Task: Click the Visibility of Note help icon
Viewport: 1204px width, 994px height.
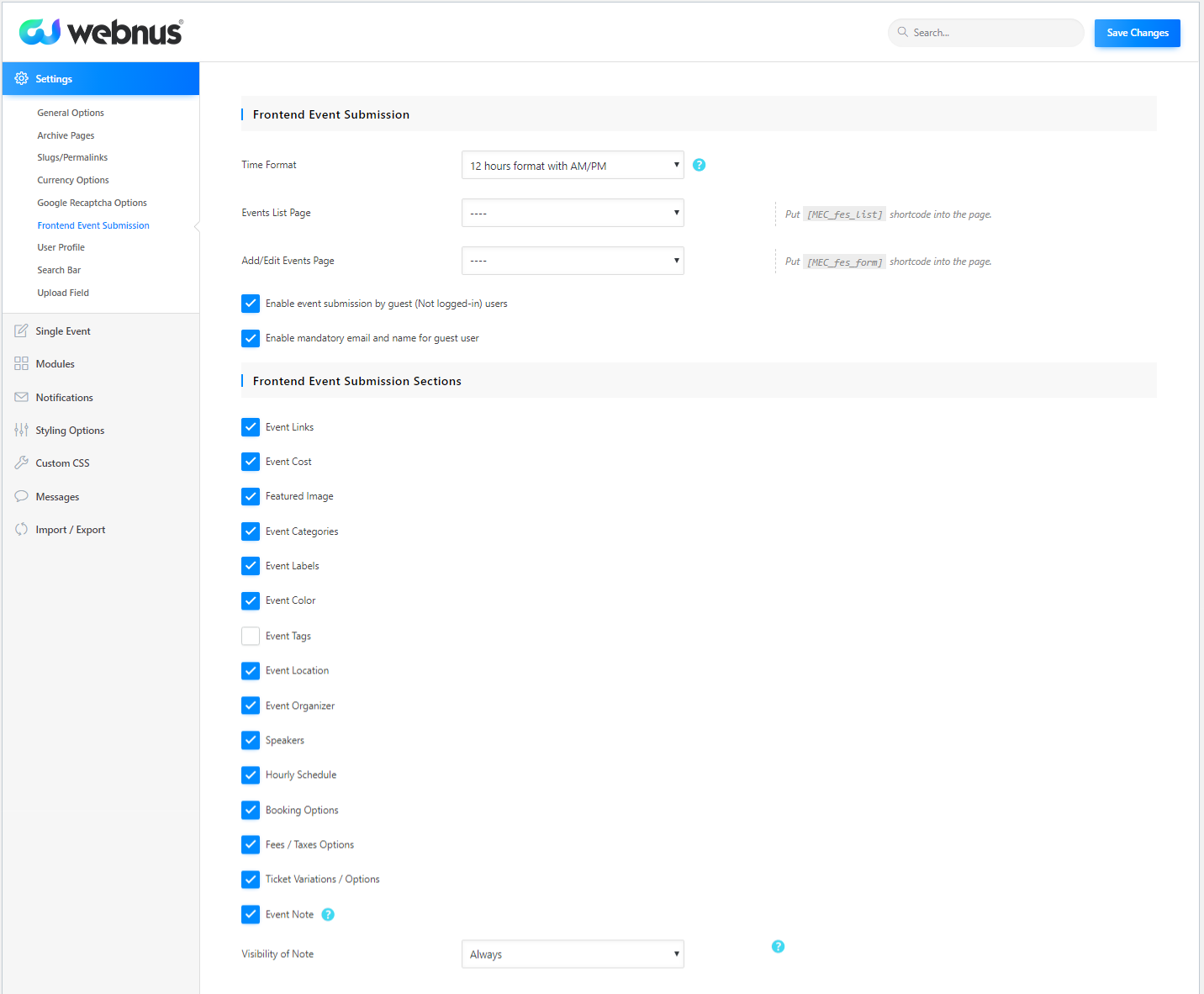Action: click(x=779, y=946)
